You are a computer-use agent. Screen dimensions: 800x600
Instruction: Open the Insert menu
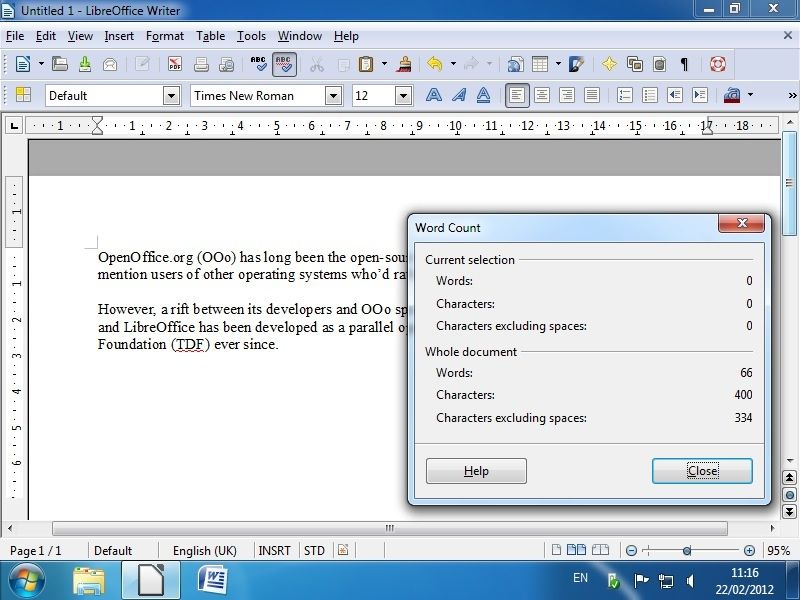pos(119,36)
